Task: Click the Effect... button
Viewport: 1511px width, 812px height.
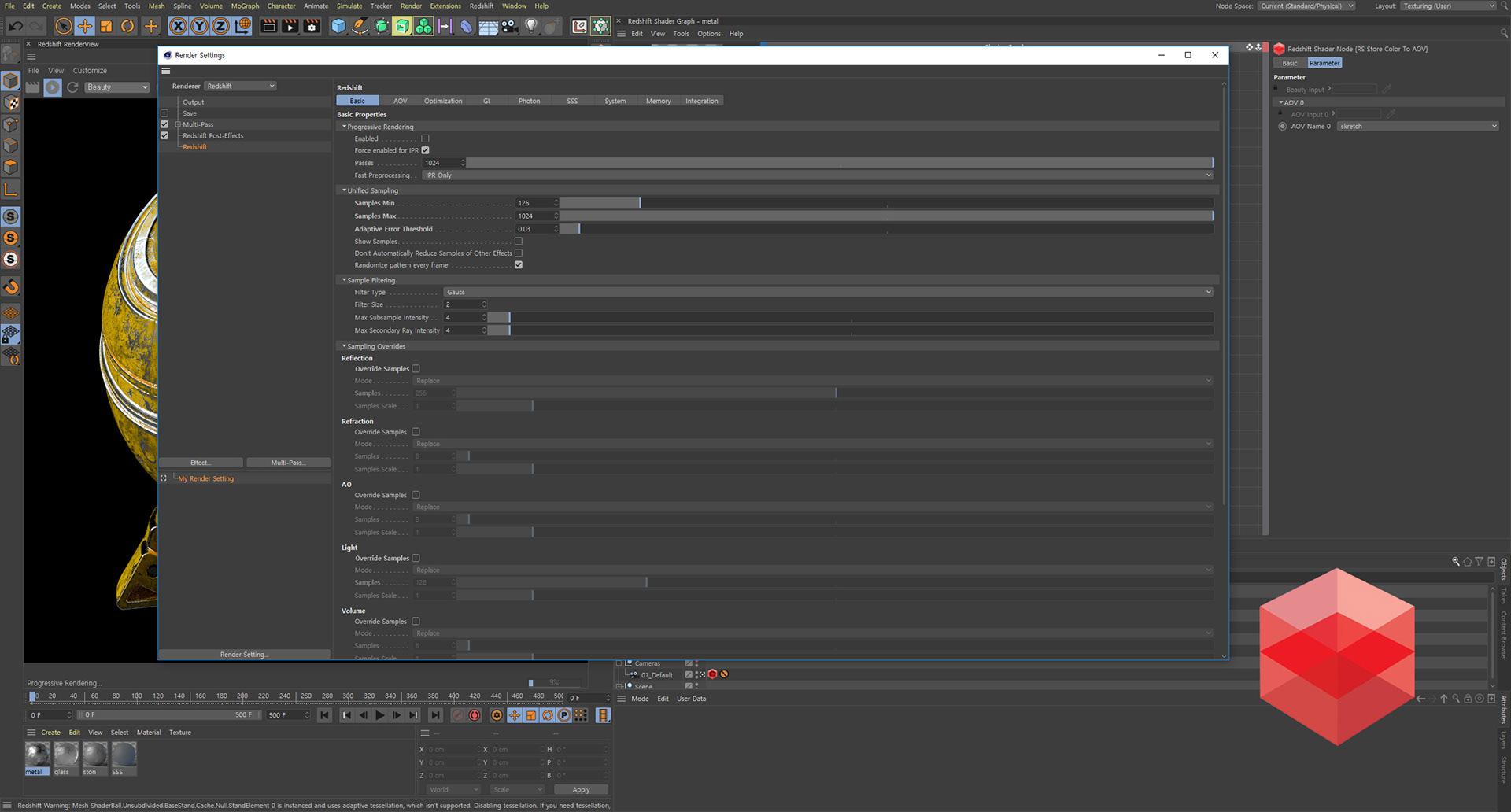Action: 201,463
